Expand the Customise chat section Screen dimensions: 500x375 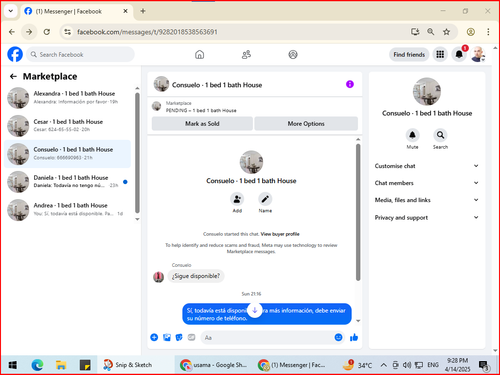(427, 166)
